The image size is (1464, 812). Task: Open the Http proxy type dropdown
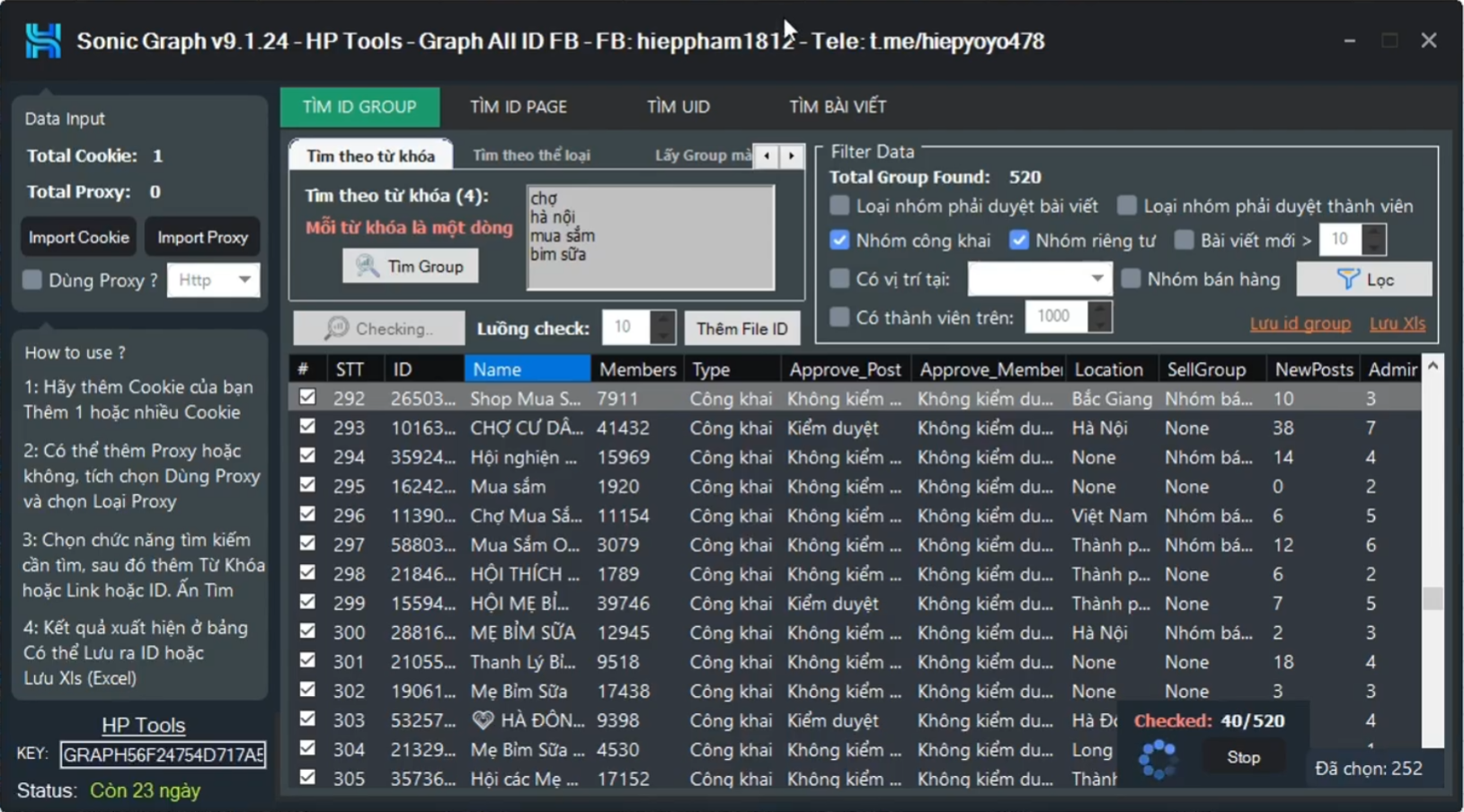tap(244, 280)
